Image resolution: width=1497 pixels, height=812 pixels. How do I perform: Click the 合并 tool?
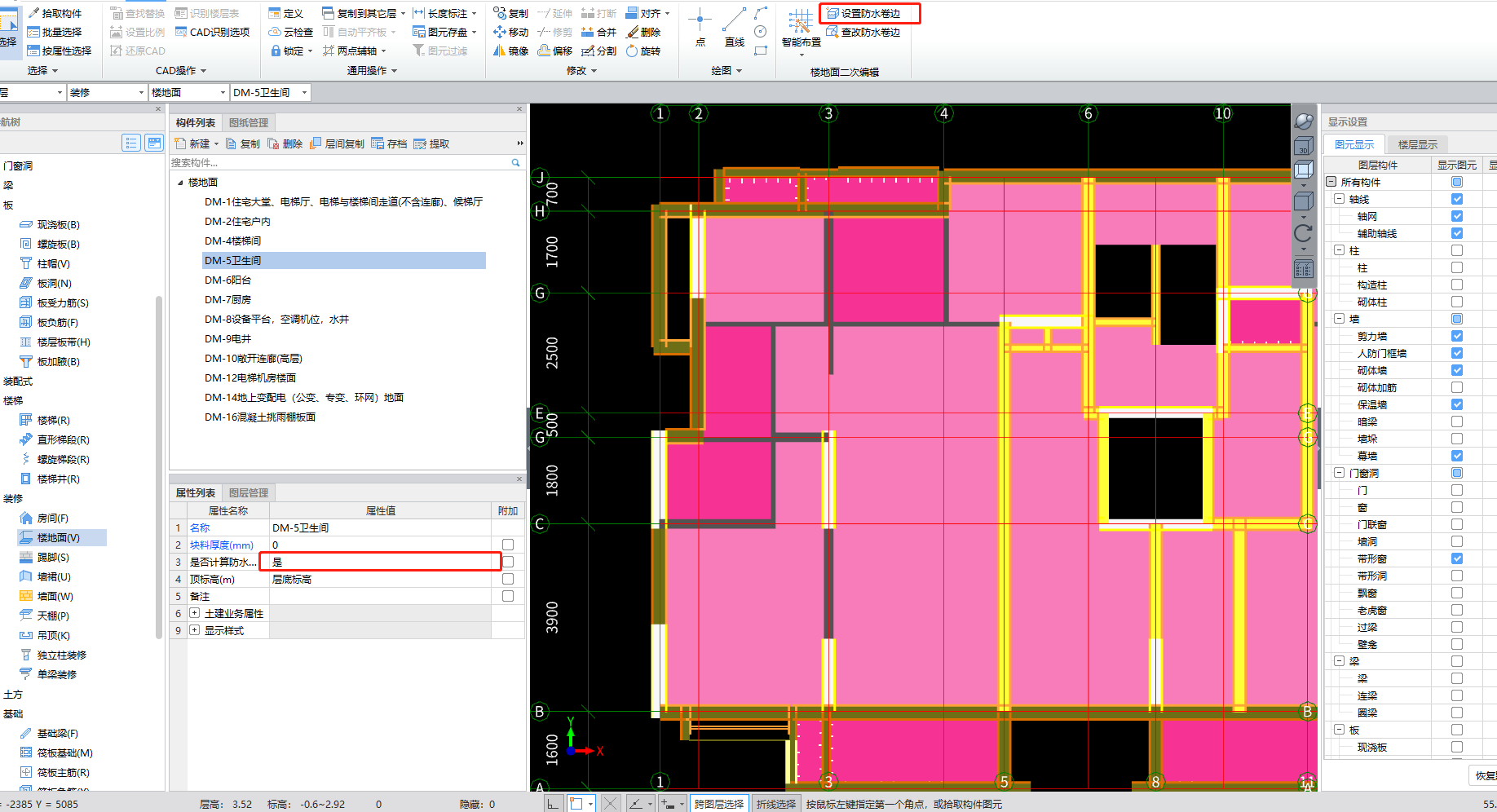click(598, 32)
